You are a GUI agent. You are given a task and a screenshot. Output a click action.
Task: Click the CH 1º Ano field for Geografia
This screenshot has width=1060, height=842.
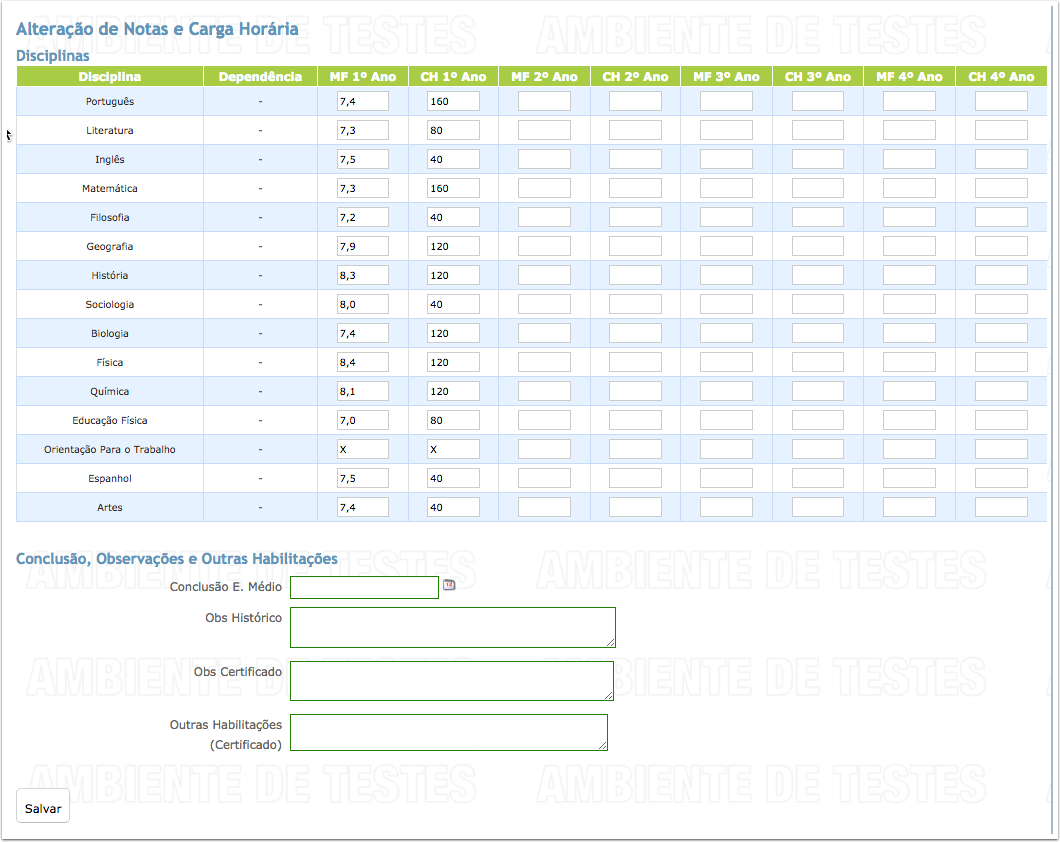click(454, 247)
